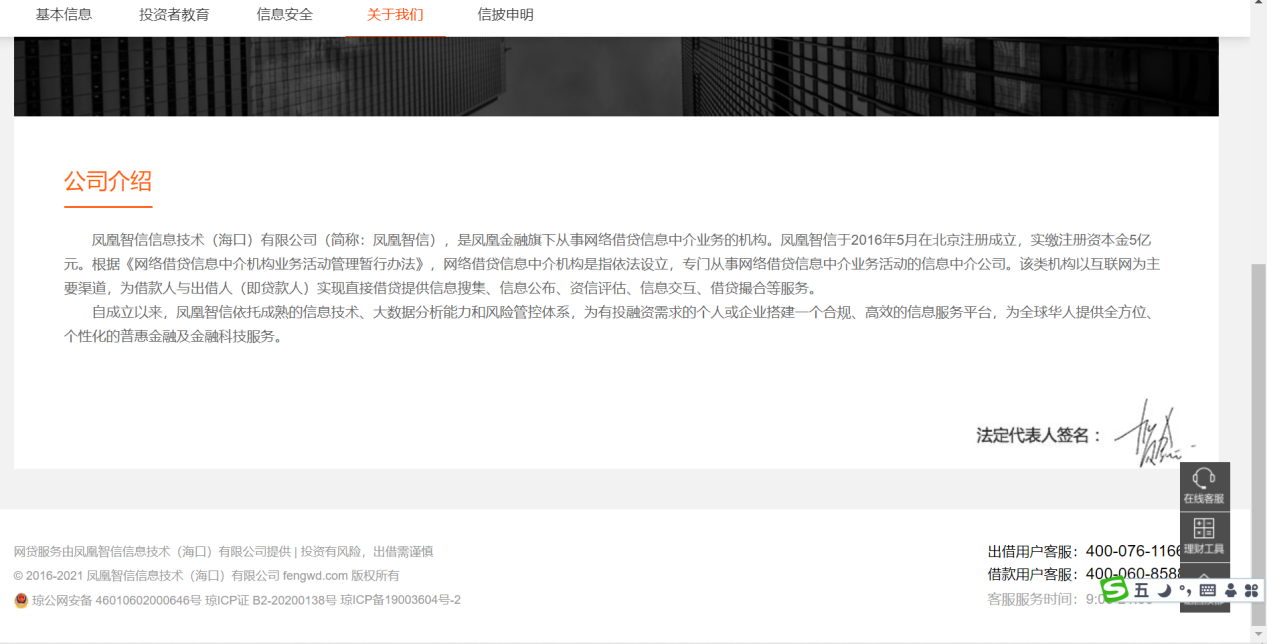Click the IME user account icon

(1230, 591)
